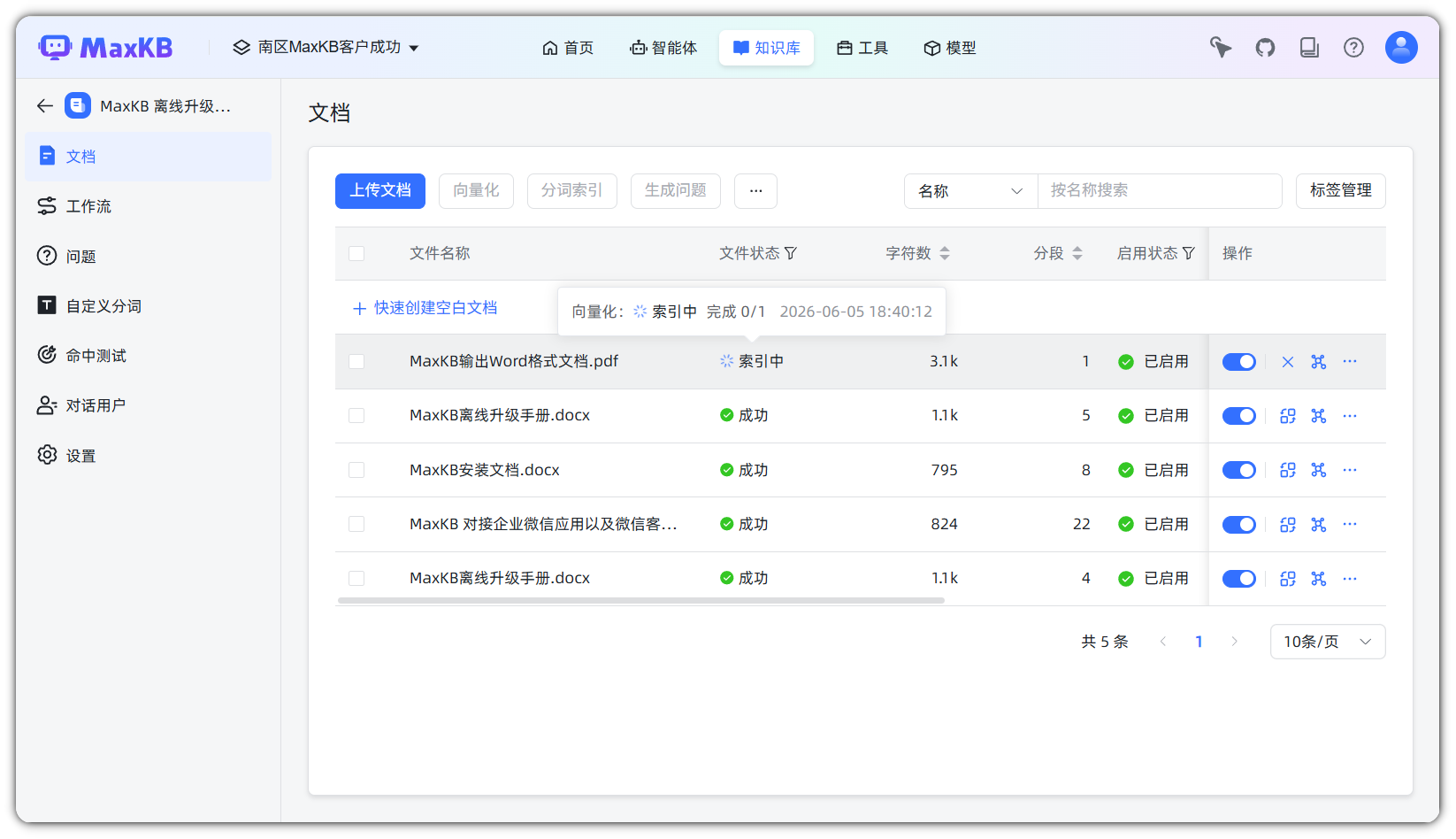Image resolution: width=1456 pixels, height=839 pixels.
Task: Switch to the 模型 tab
Action: pyautogui.click(x=950, y=48)
